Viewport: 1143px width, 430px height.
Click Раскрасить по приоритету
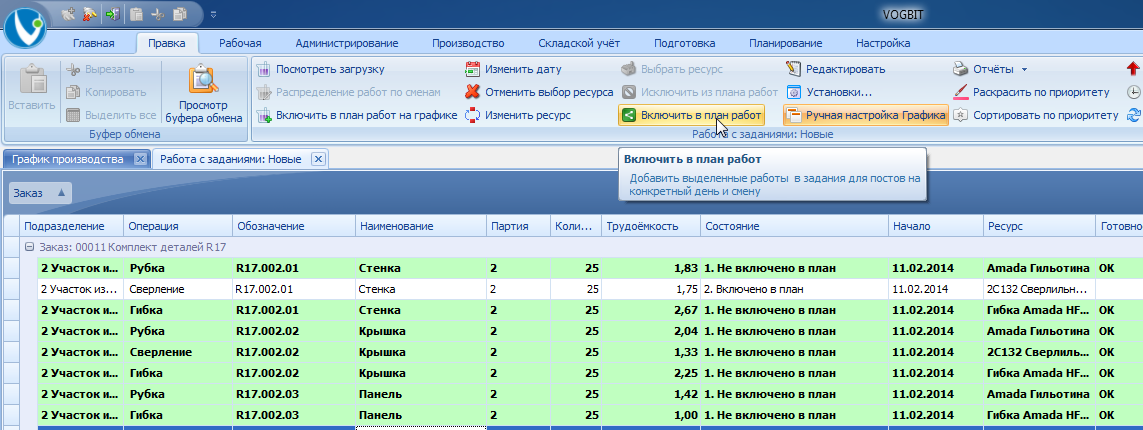(x=1031, y=93)
